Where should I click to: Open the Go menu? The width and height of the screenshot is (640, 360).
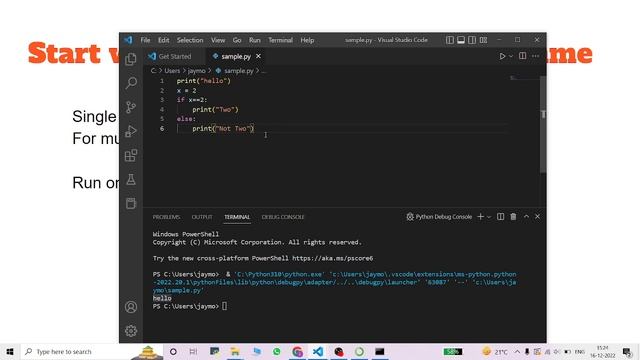[237, 40]
